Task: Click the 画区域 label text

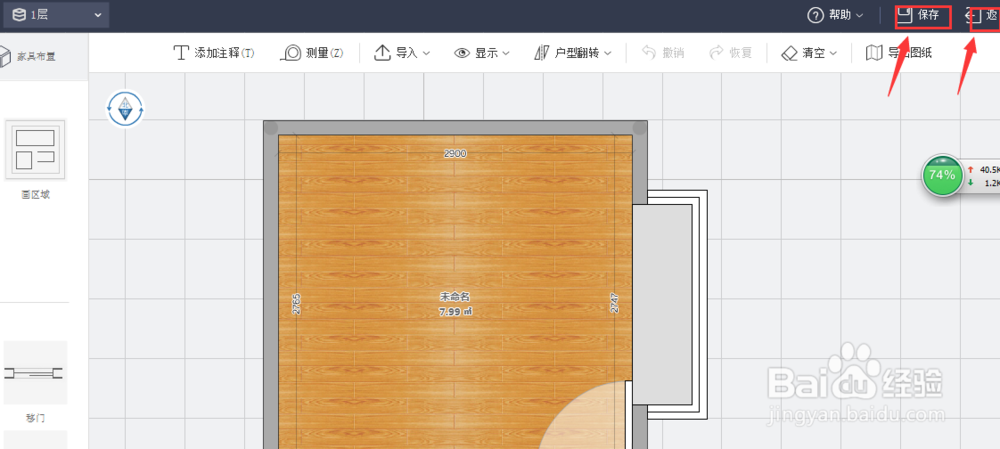Action: [35, 195]
